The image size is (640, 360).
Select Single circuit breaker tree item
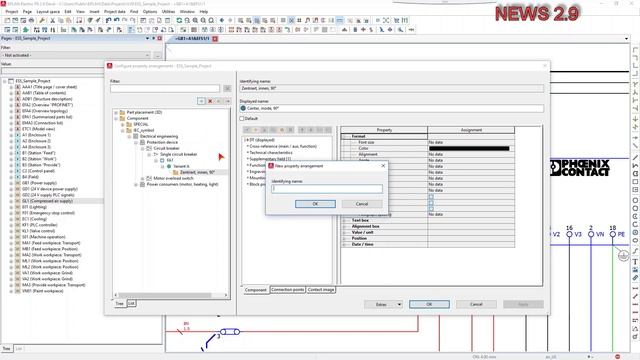(x=178, y=155)
